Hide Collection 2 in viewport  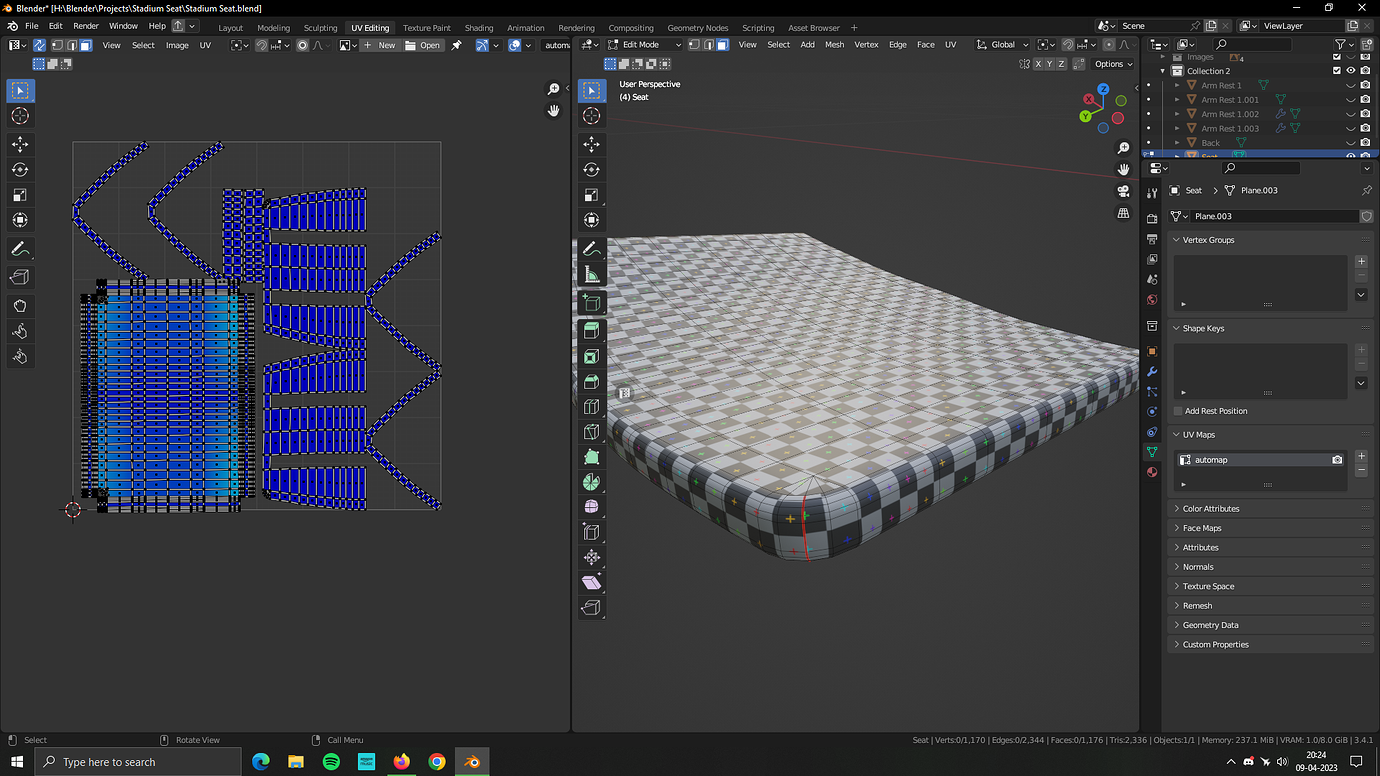pos(1351,71)
